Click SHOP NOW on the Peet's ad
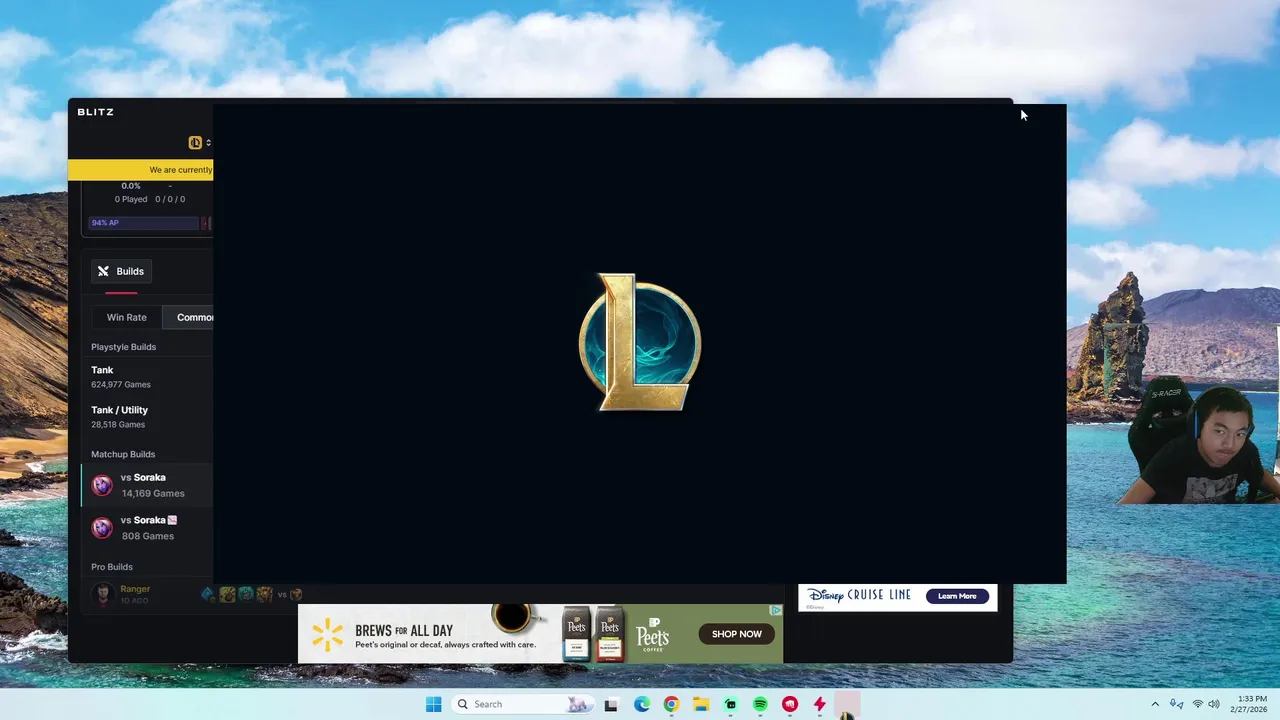The height and width of the screenshot is (720, 1280). (x=737, y=634)
